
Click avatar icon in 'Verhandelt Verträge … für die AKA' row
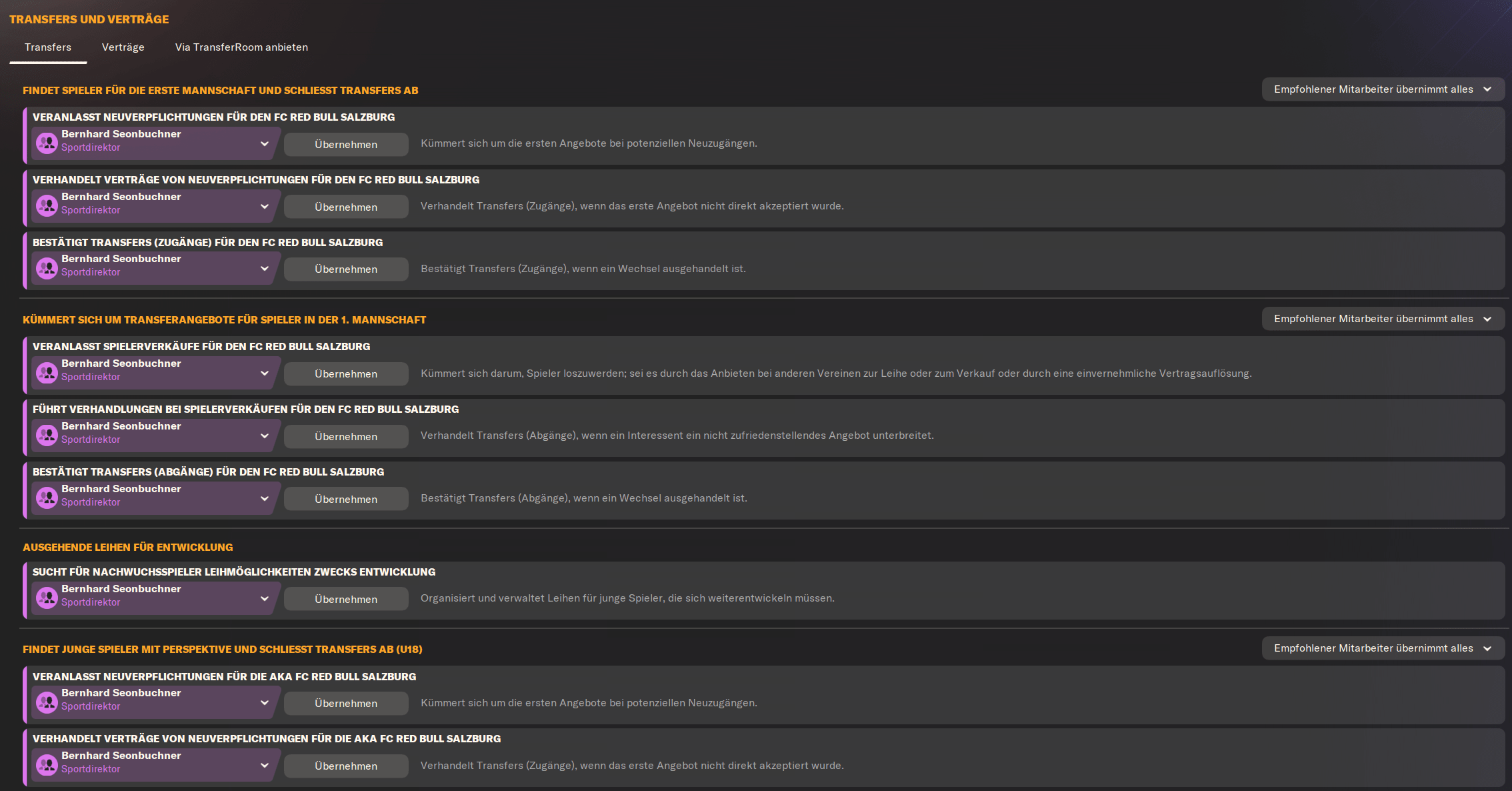[x=47, y=765]
